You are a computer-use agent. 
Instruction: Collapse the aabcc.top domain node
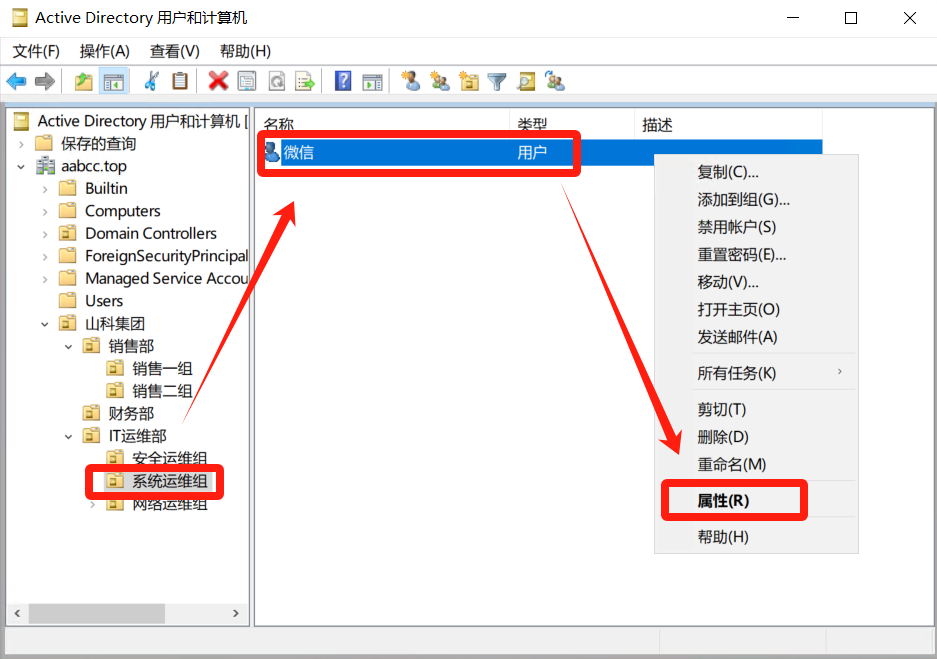(21, 166)
